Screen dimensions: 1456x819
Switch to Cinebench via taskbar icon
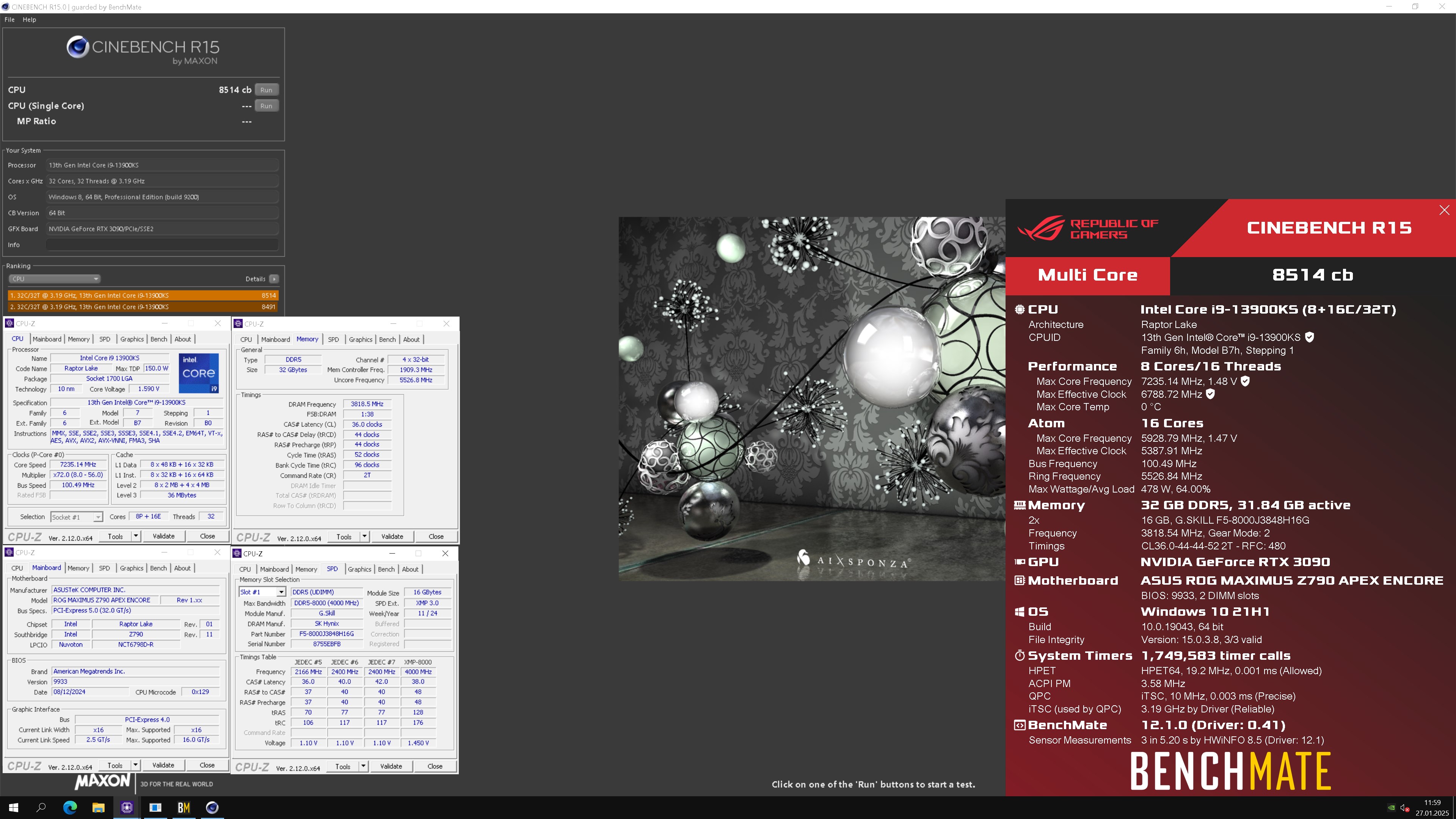point(212,807)
